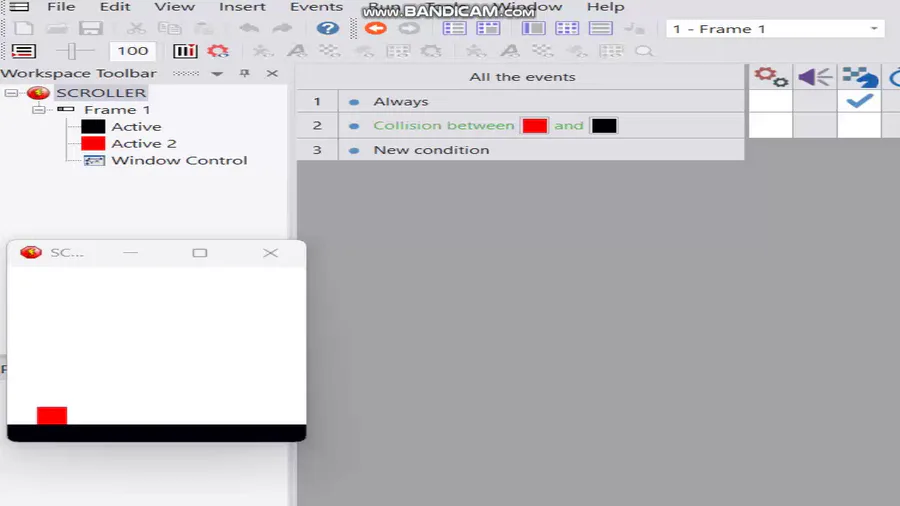Save the application with floppy disk icon
The height and width of the screenshot is (506, 900).
[91, 28]
